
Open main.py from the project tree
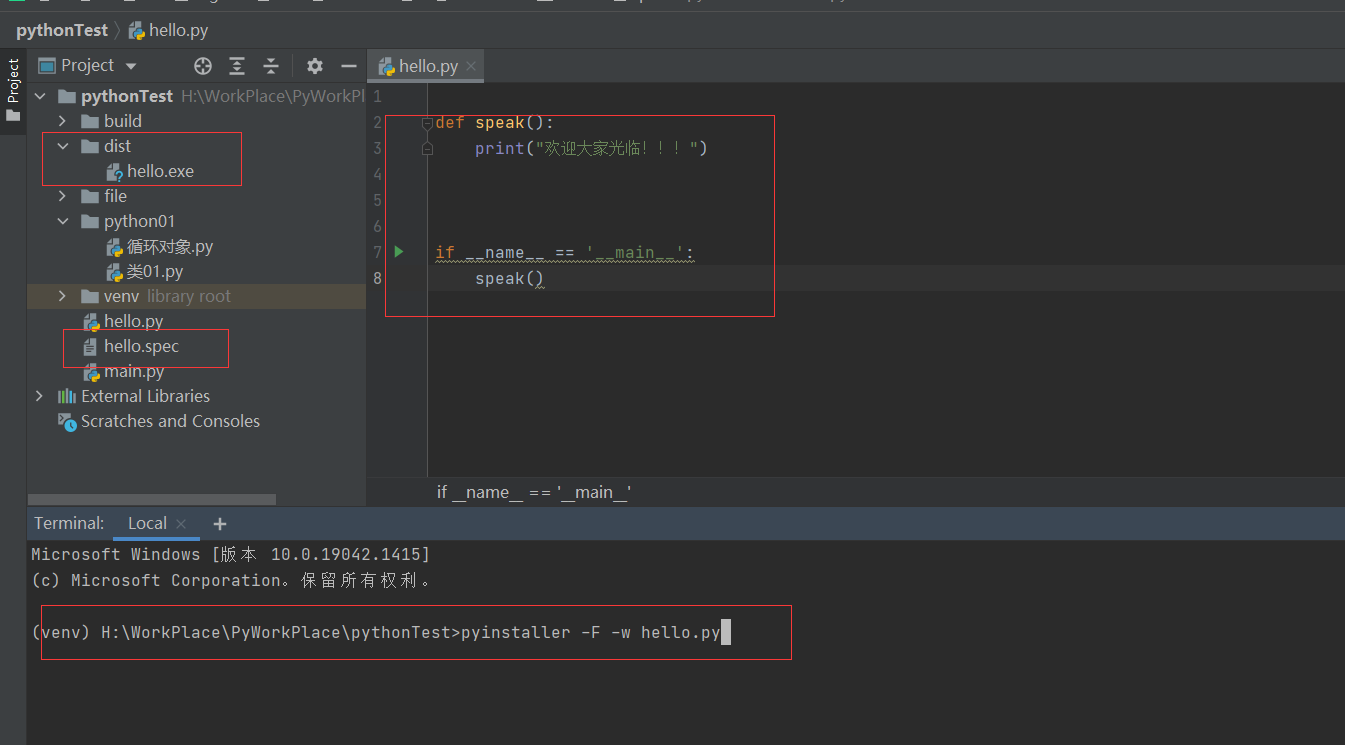coord(133,371)
